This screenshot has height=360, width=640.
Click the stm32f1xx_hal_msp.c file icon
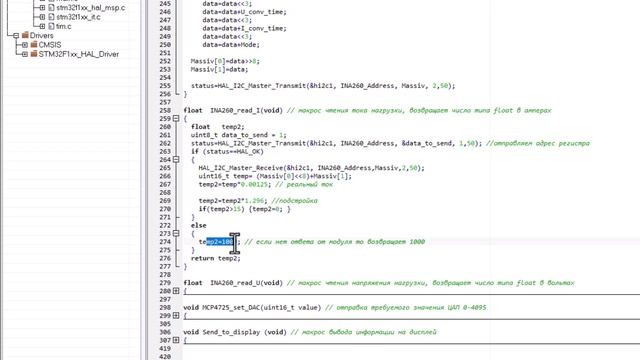51,8
